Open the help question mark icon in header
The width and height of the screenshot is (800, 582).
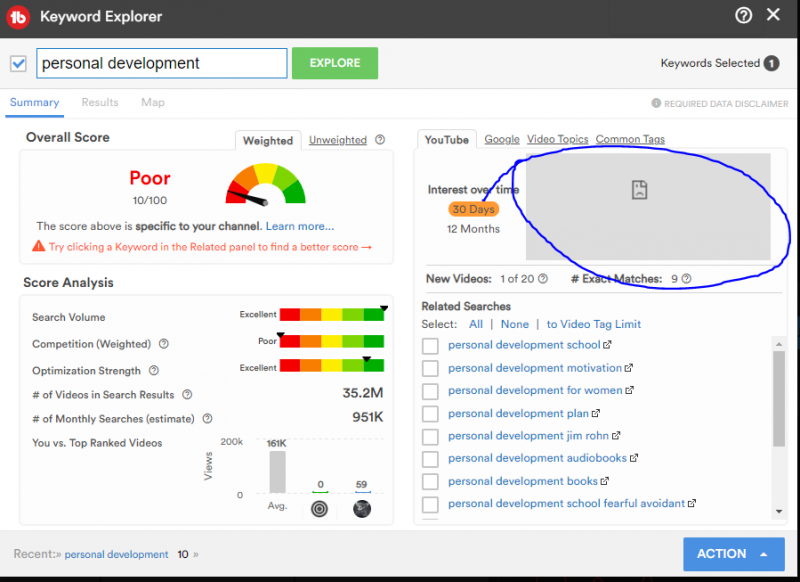tap(743, 15)
